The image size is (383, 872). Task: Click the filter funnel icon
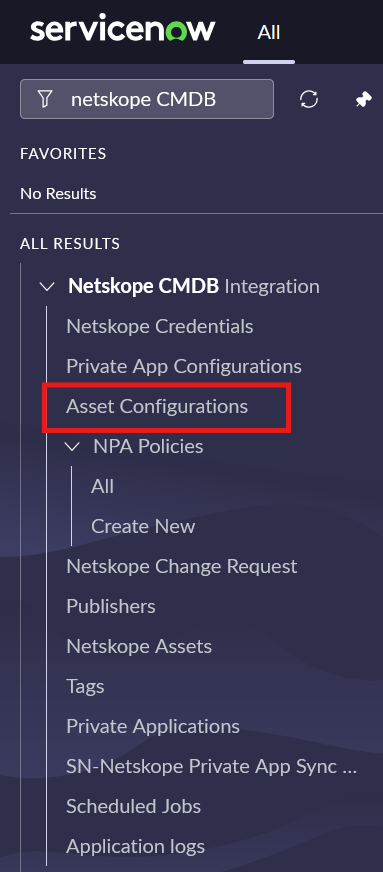[46, 99]
